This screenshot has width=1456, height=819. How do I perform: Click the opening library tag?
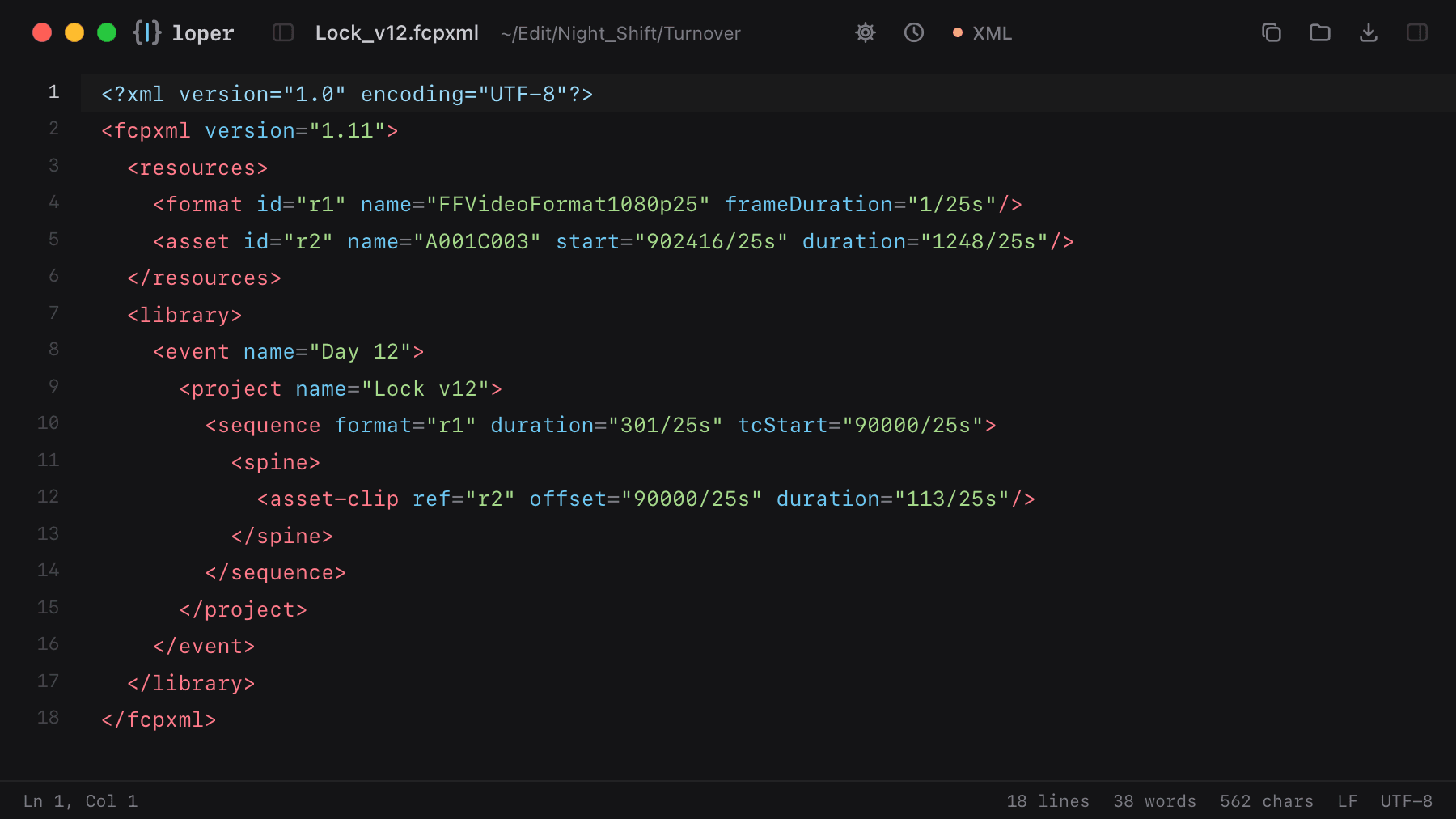point(184,316)
